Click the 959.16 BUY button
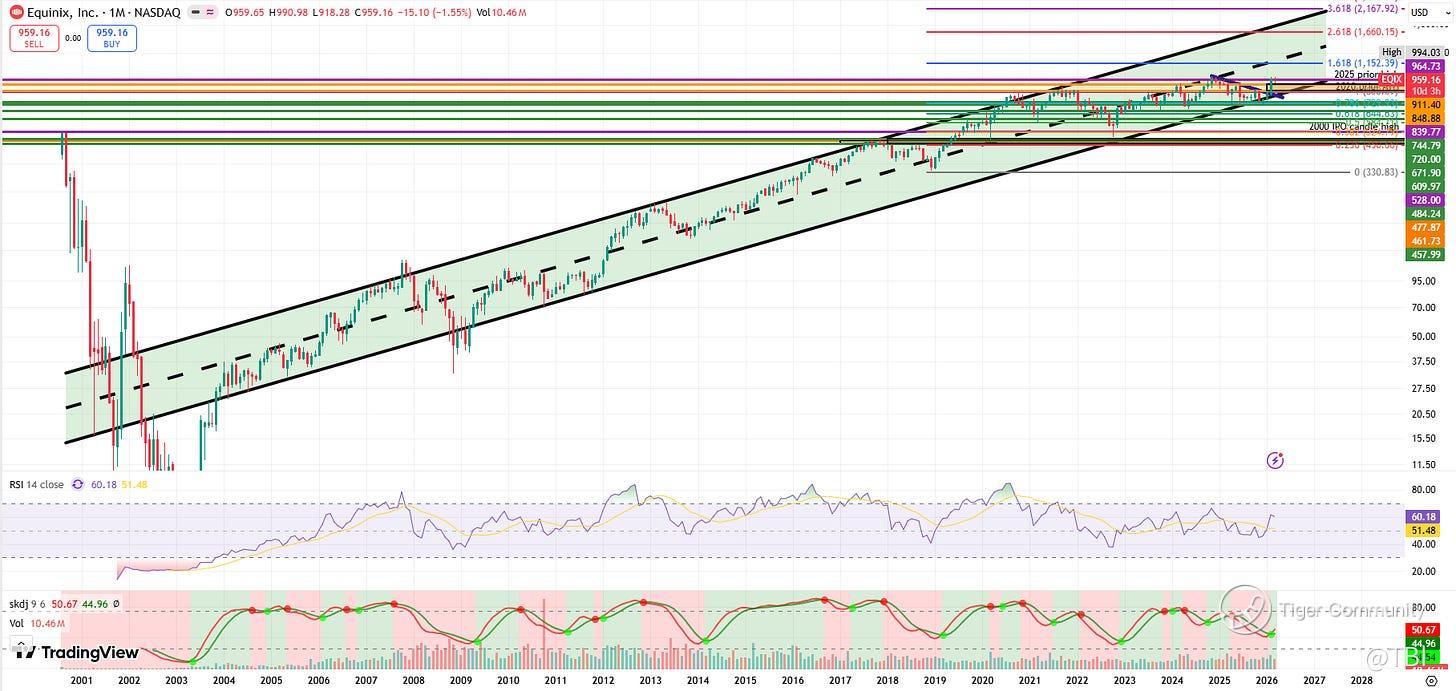Screen dimensions: 1456x691 [x=111, y=39]
